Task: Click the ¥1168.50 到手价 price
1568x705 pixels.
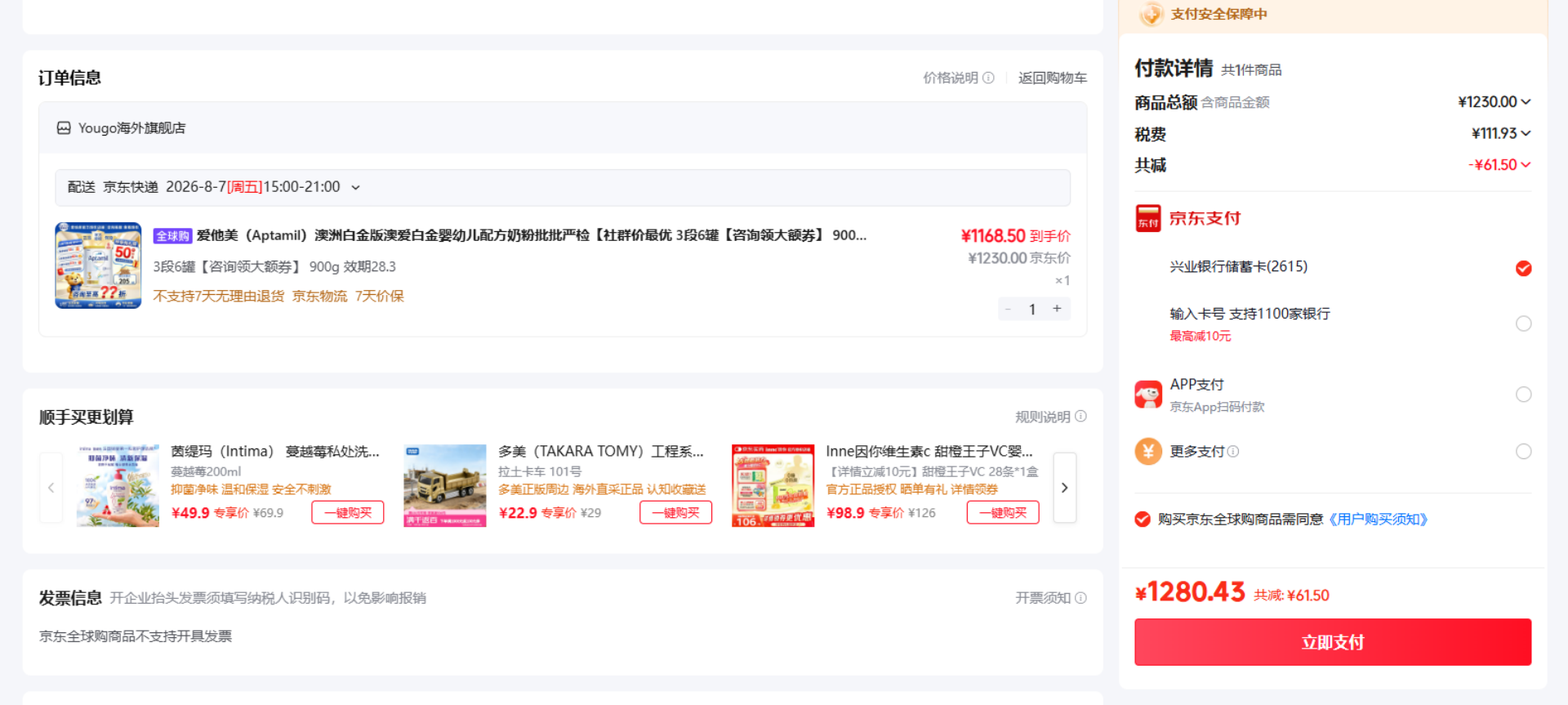Action: coord(1016,236)
